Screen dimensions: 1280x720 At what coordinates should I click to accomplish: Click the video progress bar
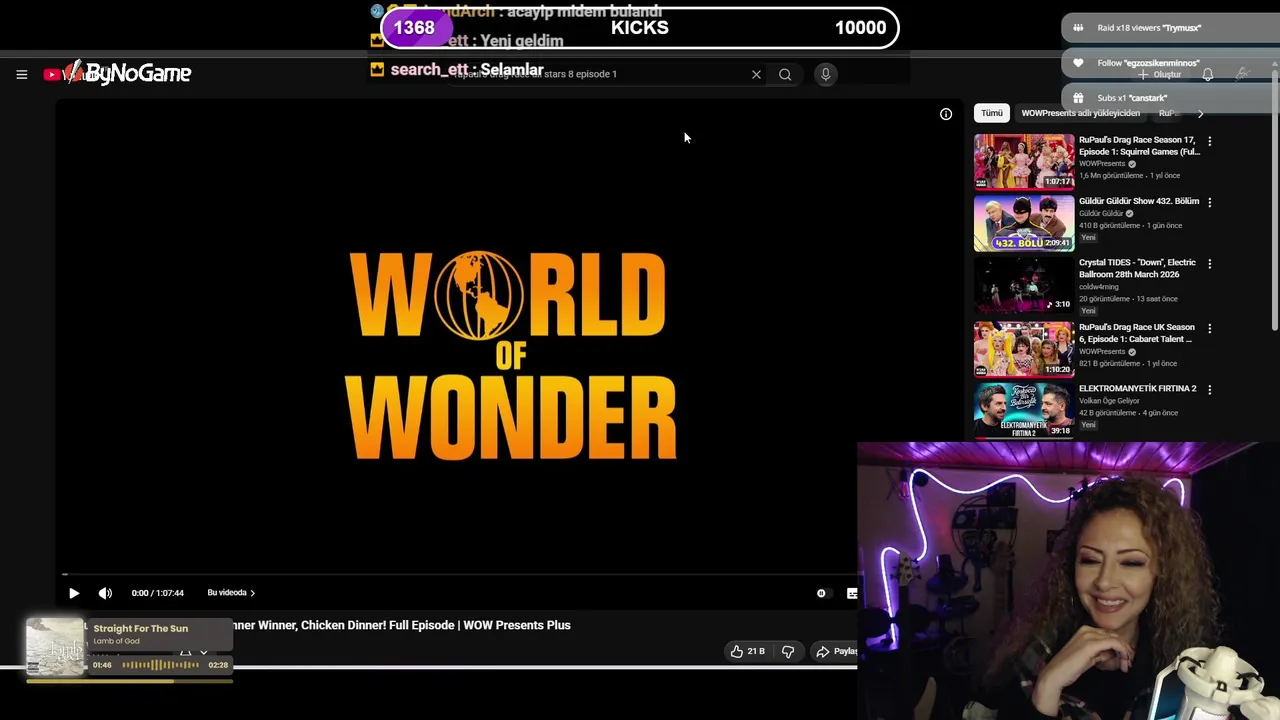460,574
